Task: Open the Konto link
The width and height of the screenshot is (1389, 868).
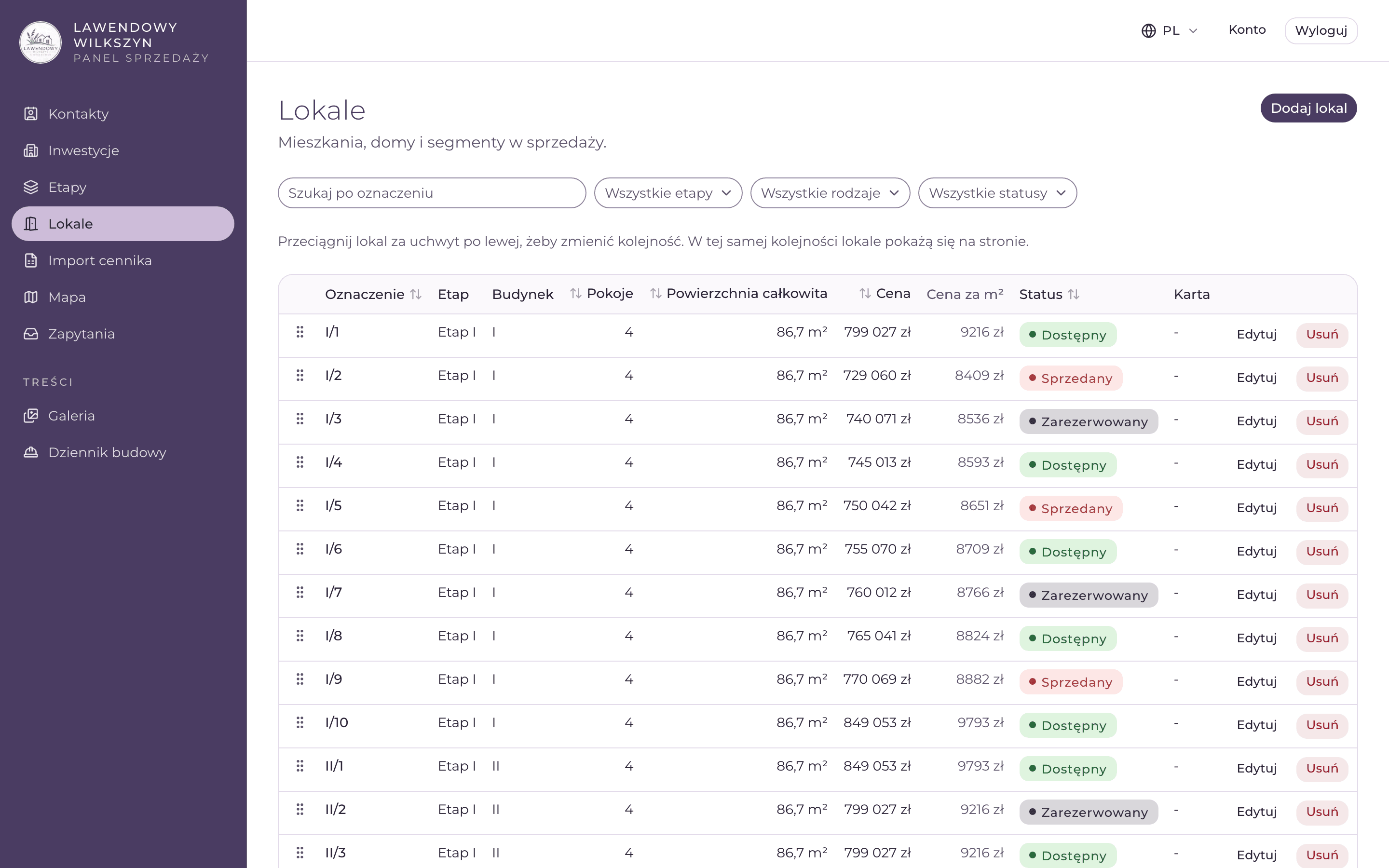Action: click(x=1247, y=30)
